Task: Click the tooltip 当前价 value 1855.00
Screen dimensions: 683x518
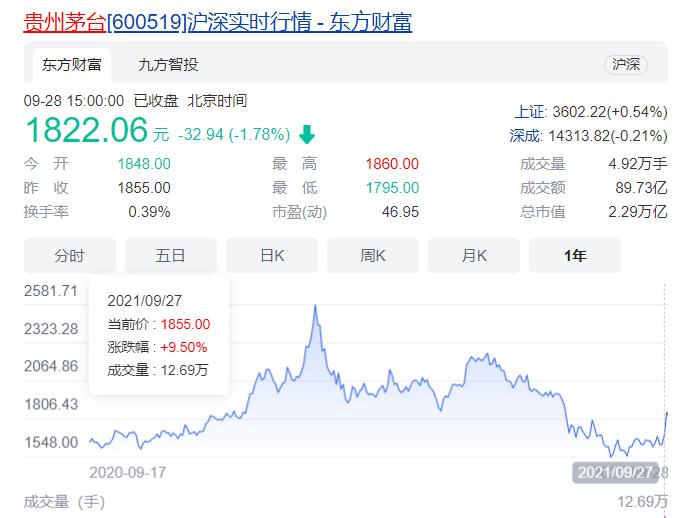Action: [x=186, y=324]
